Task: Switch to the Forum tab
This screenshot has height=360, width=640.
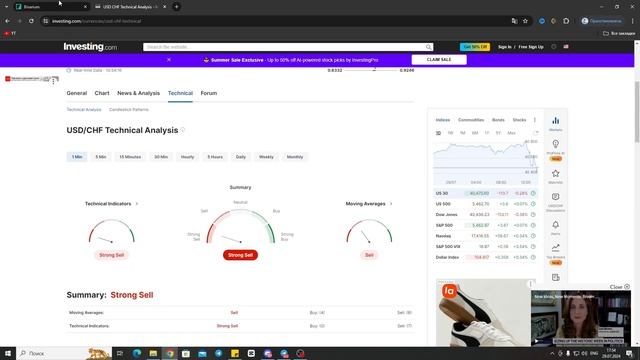Action: (x=209, y=93)
